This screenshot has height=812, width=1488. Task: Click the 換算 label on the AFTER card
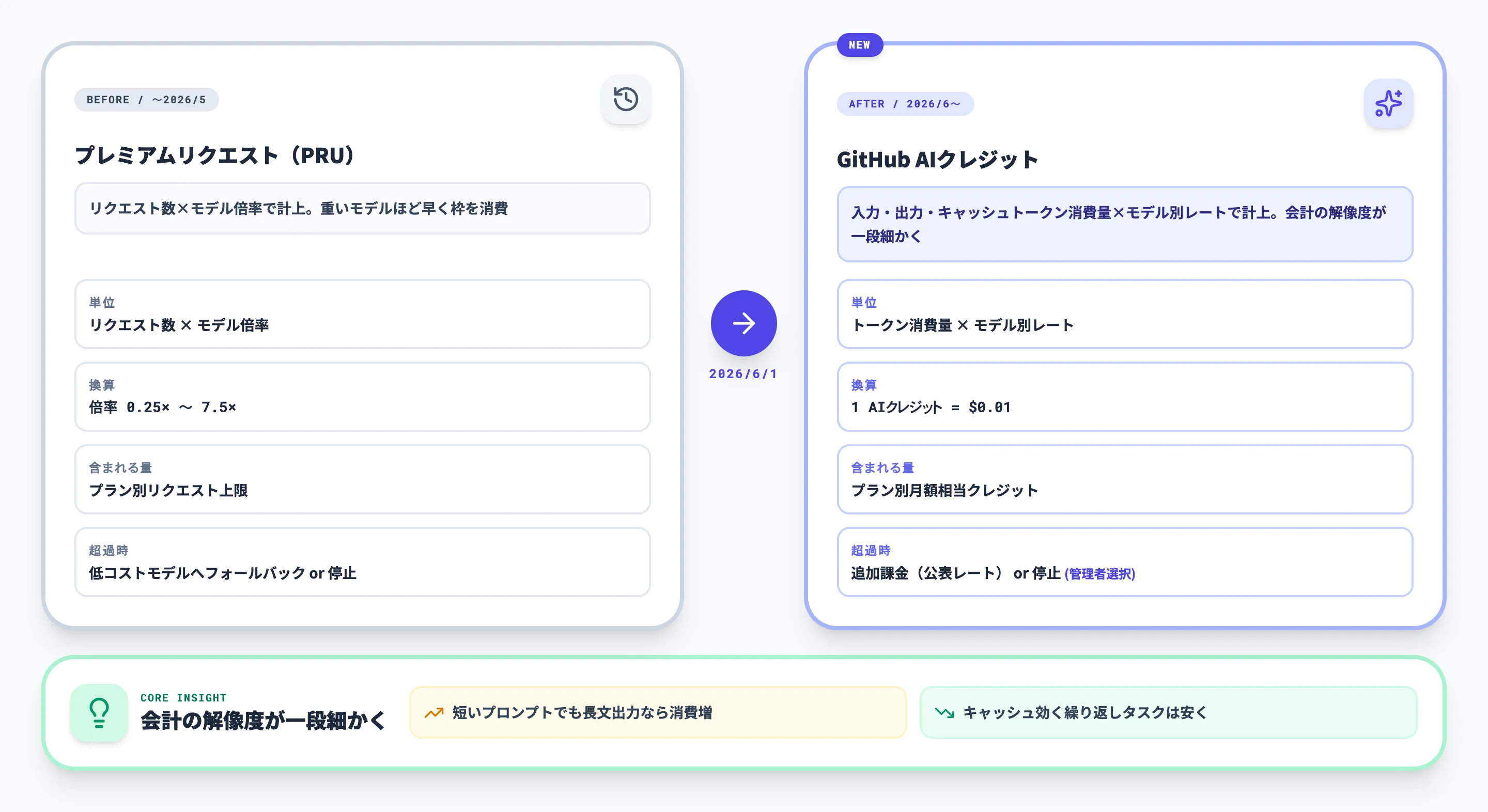pos(864,385)
